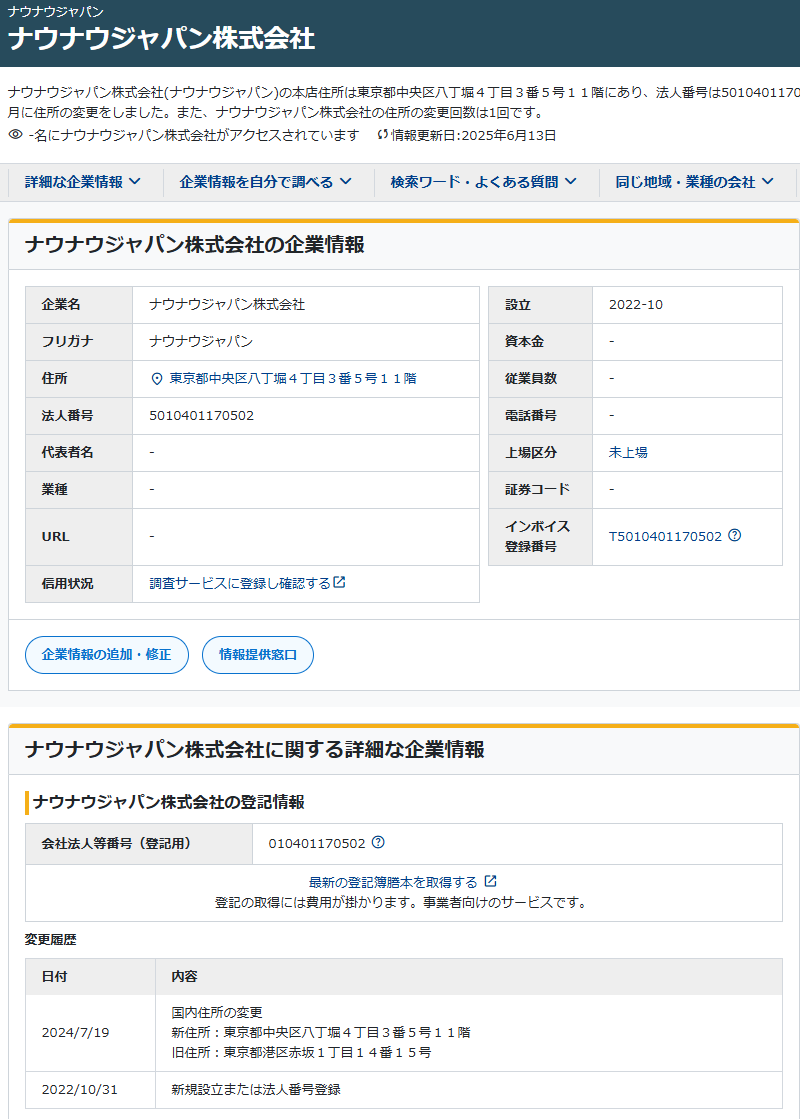
Task: Open the address link 東京都中央区八丁堀
Action: (x=292, y=379)
